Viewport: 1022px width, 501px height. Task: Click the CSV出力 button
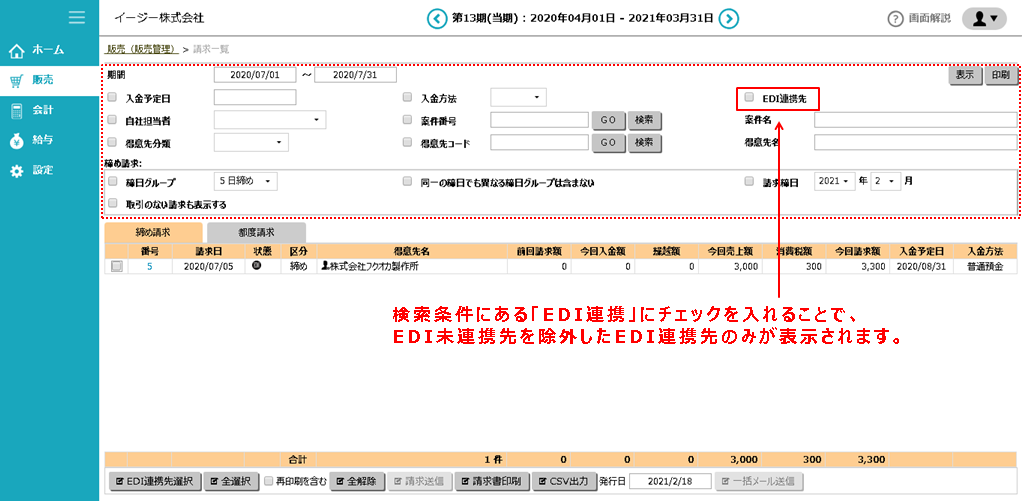tap(565, 481)
